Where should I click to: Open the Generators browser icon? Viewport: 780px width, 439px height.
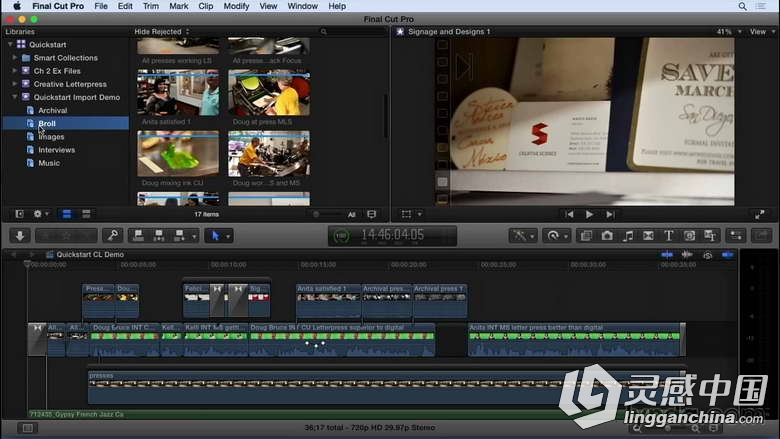coord(689,236)
